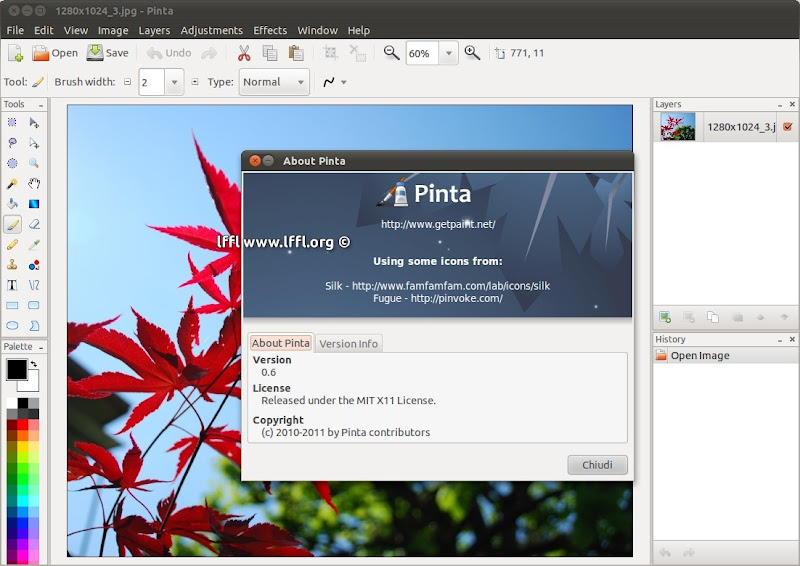Open the antialiasing squiggle dropdown
The image size is (800, 566).
coord(344,82)
